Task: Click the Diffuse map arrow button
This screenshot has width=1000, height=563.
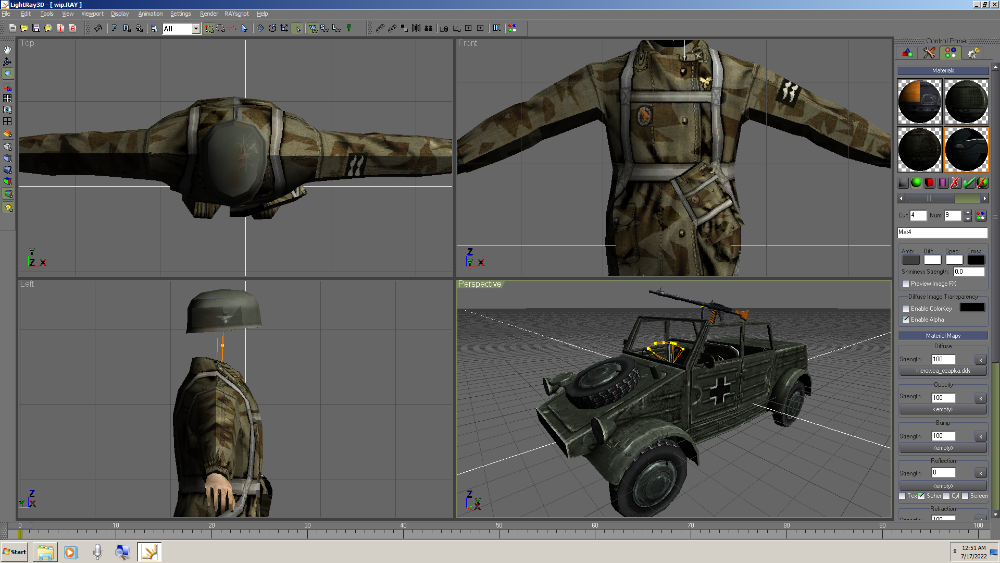Action: [x=981, y=360]
